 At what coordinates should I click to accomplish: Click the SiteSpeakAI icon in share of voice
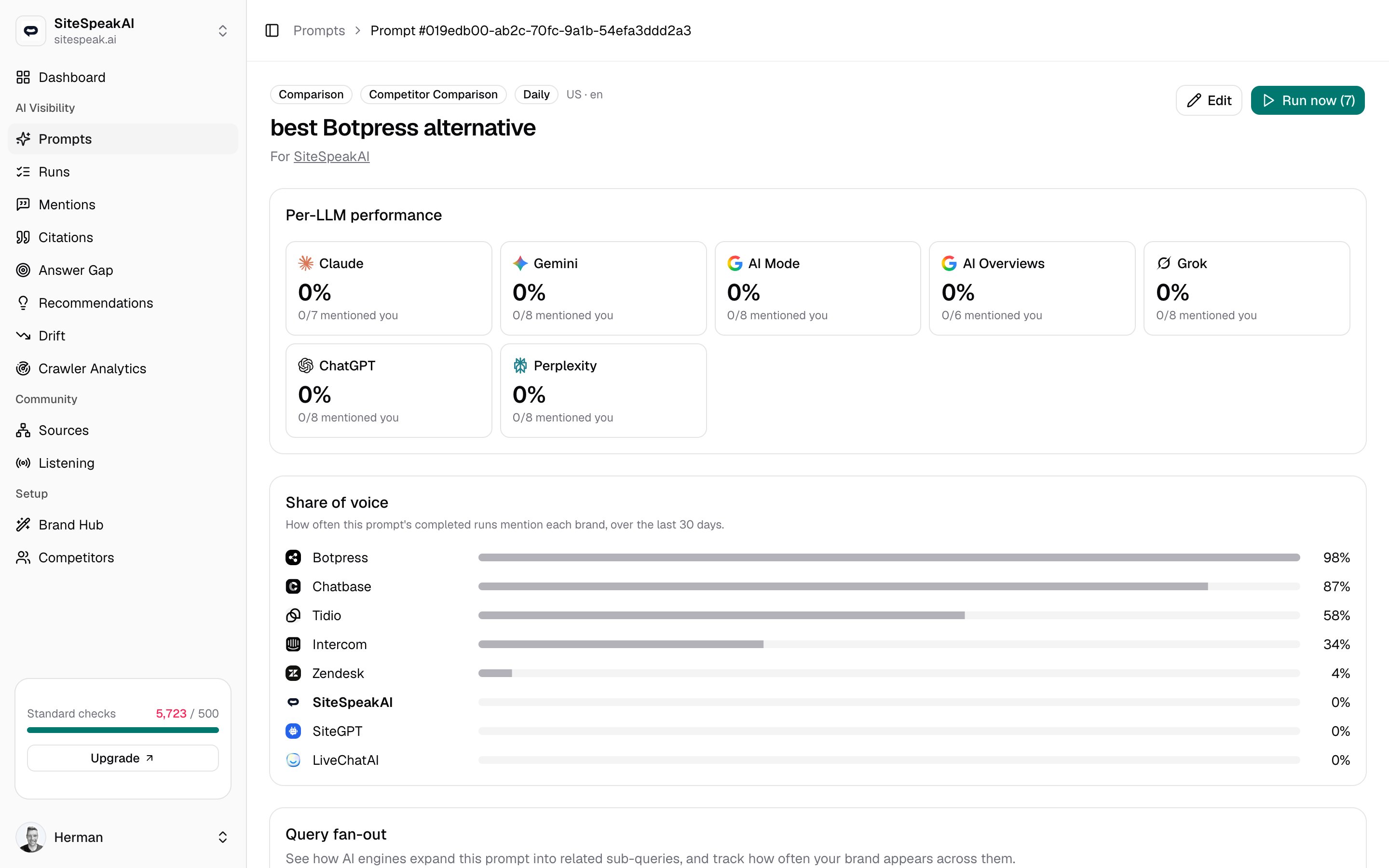(293, 702)
